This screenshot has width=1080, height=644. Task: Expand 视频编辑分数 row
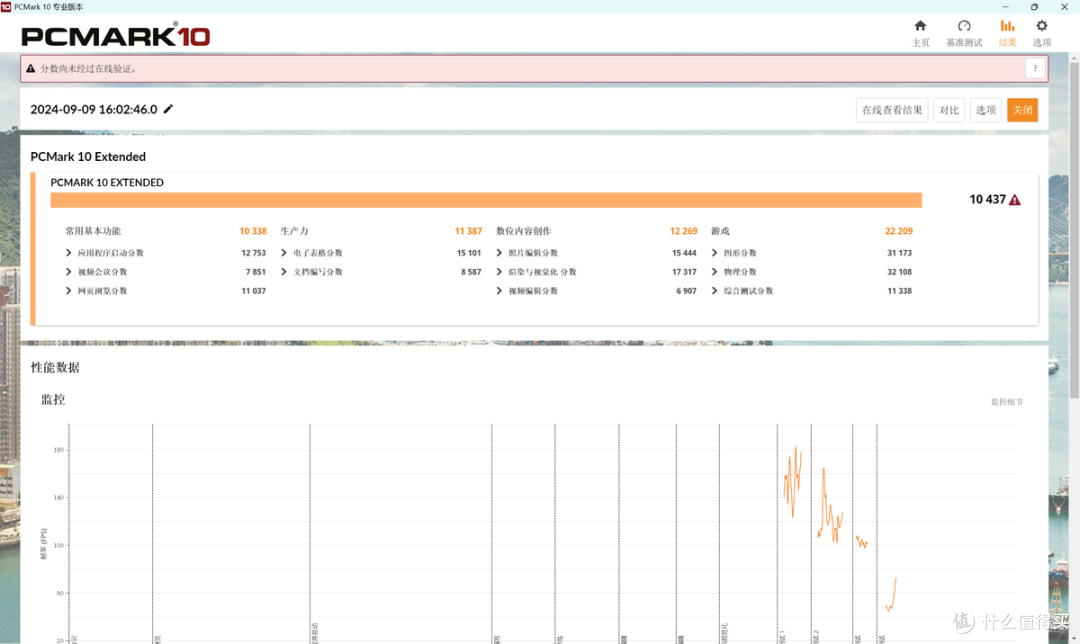tap(499, 291)
